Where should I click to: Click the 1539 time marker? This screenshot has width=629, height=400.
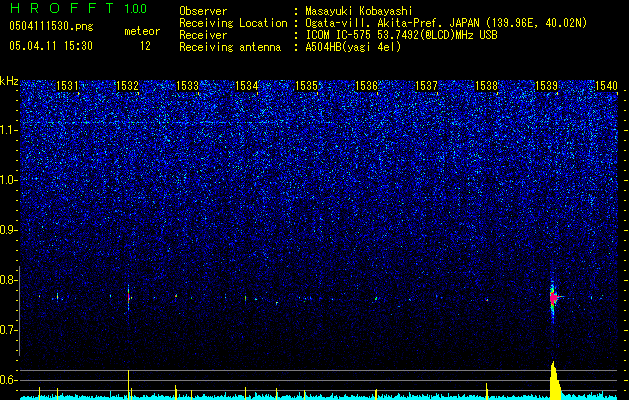(546, 85)
